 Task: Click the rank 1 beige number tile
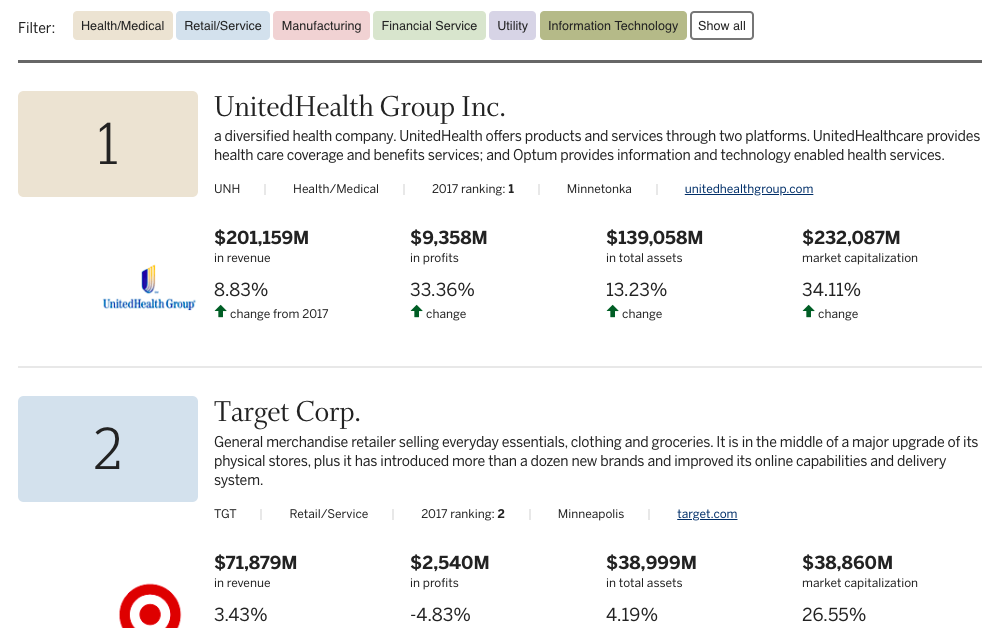pos(108,144)
